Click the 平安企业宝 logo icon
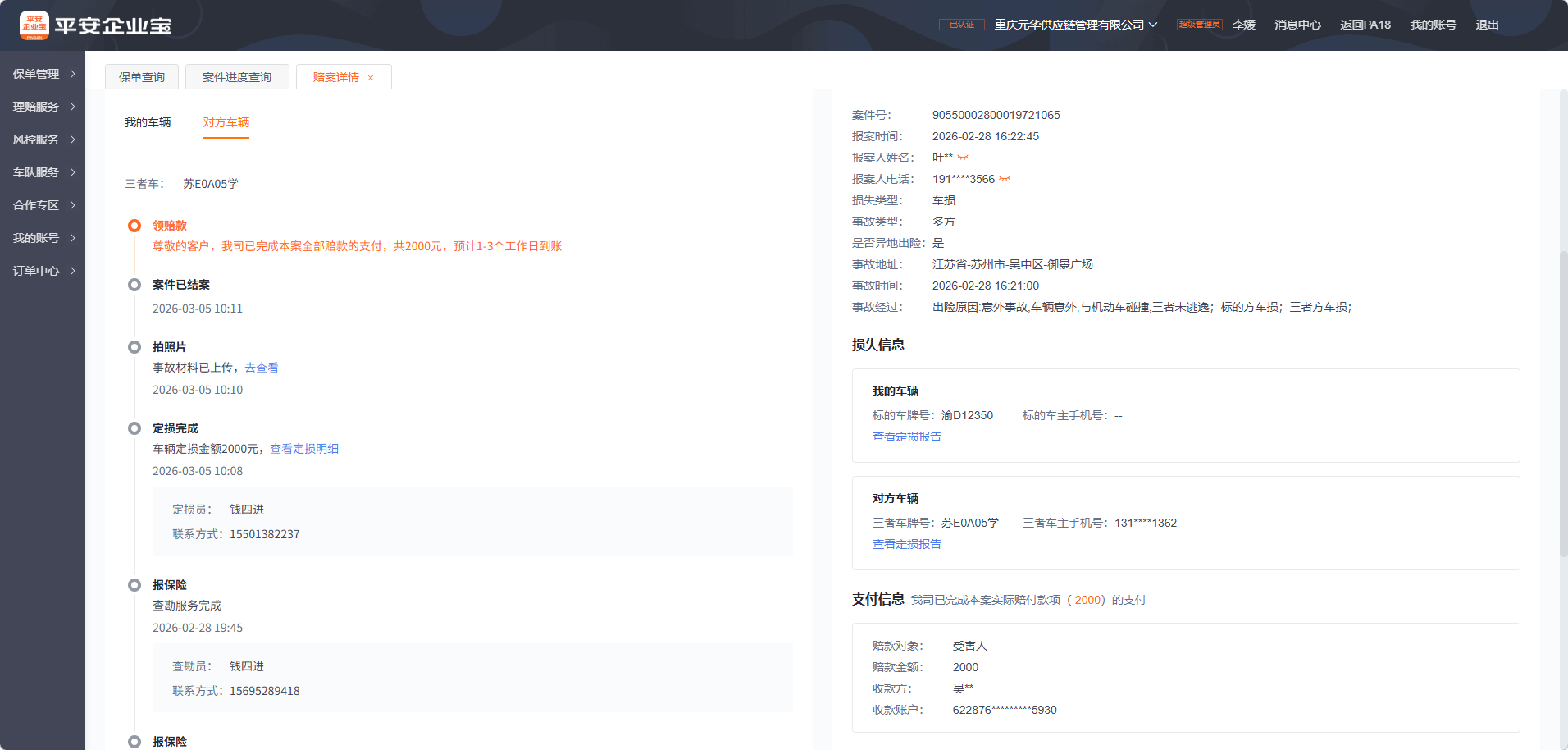This screenshot has width=1568, height=750. 34,25
